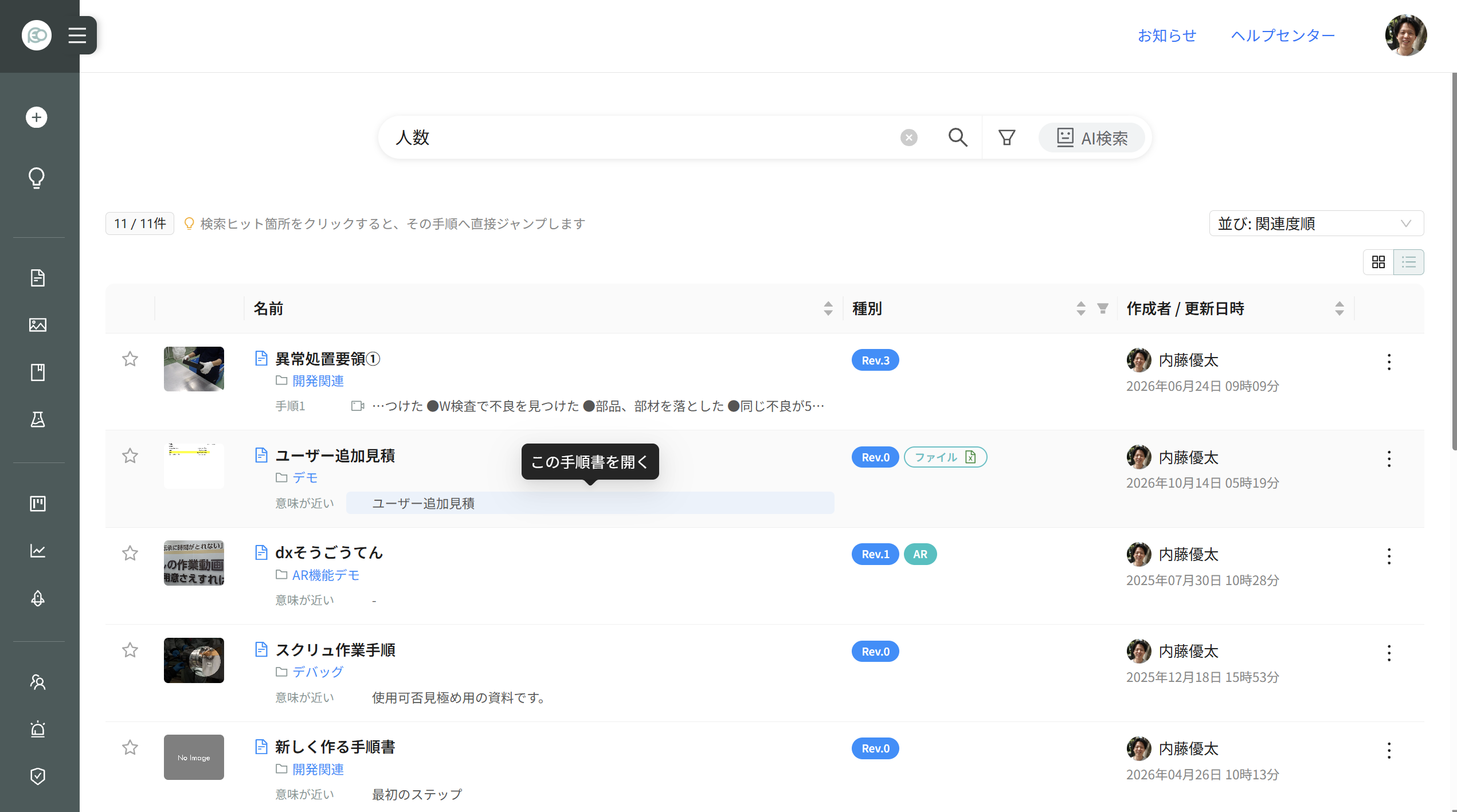Image resolution: width=1457 pixels, height=812 pixels.
Task: Open the スクリュ作業手順 thumbnail
Action: point(194,660)
